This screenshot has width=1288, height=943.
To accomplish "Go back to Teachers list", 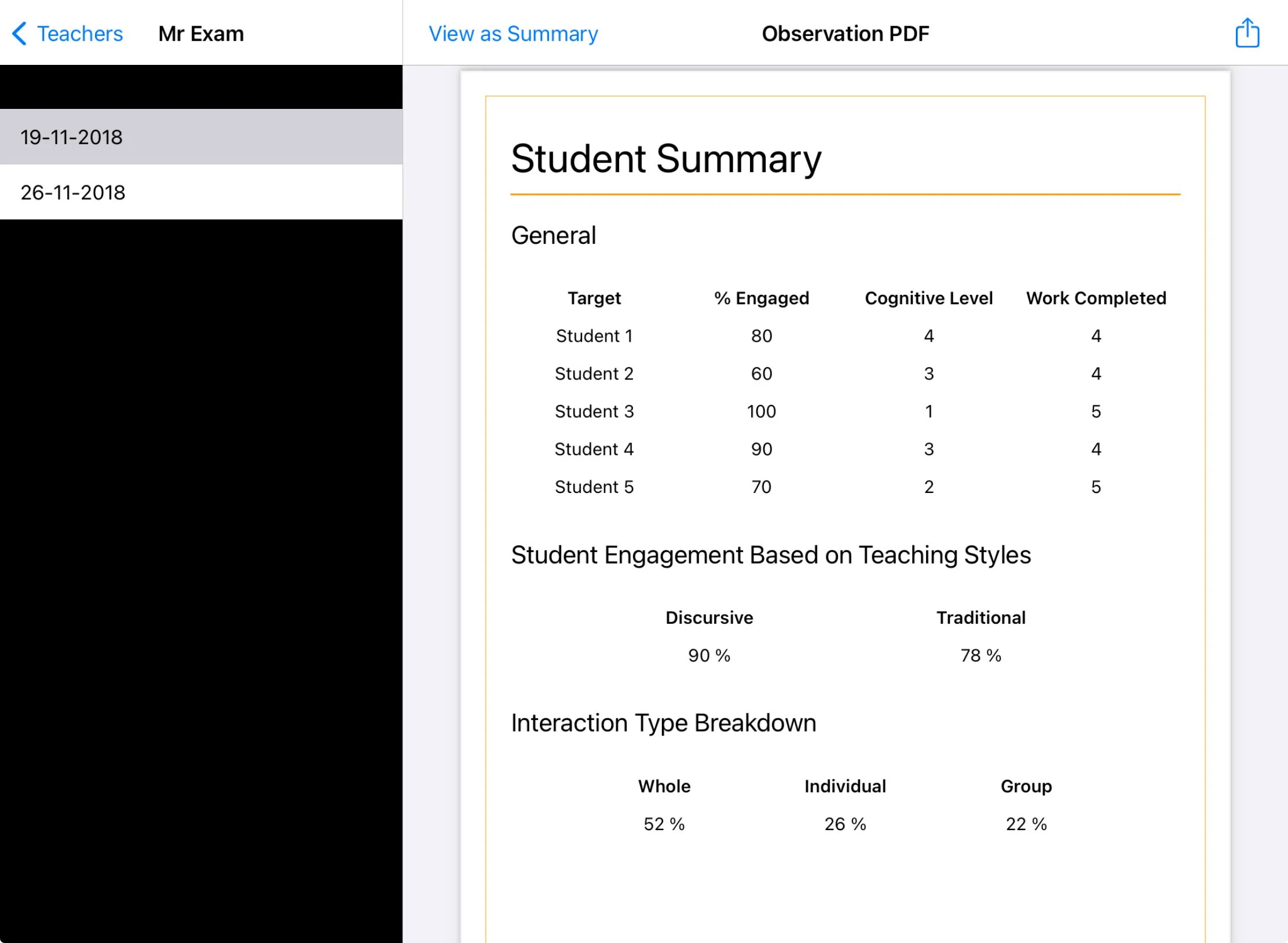I will [79, 34].
